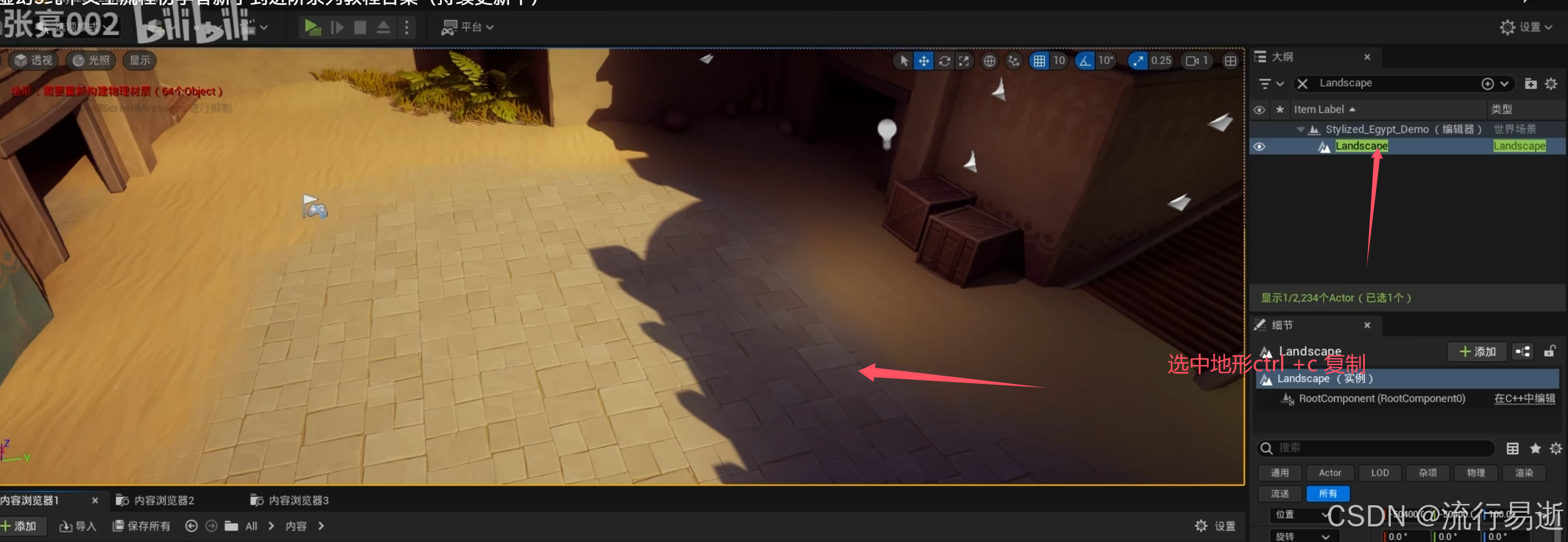Select RootComponent (RootComponent0) row
Screen dimensions: 1568x542
pos(1382,399)
